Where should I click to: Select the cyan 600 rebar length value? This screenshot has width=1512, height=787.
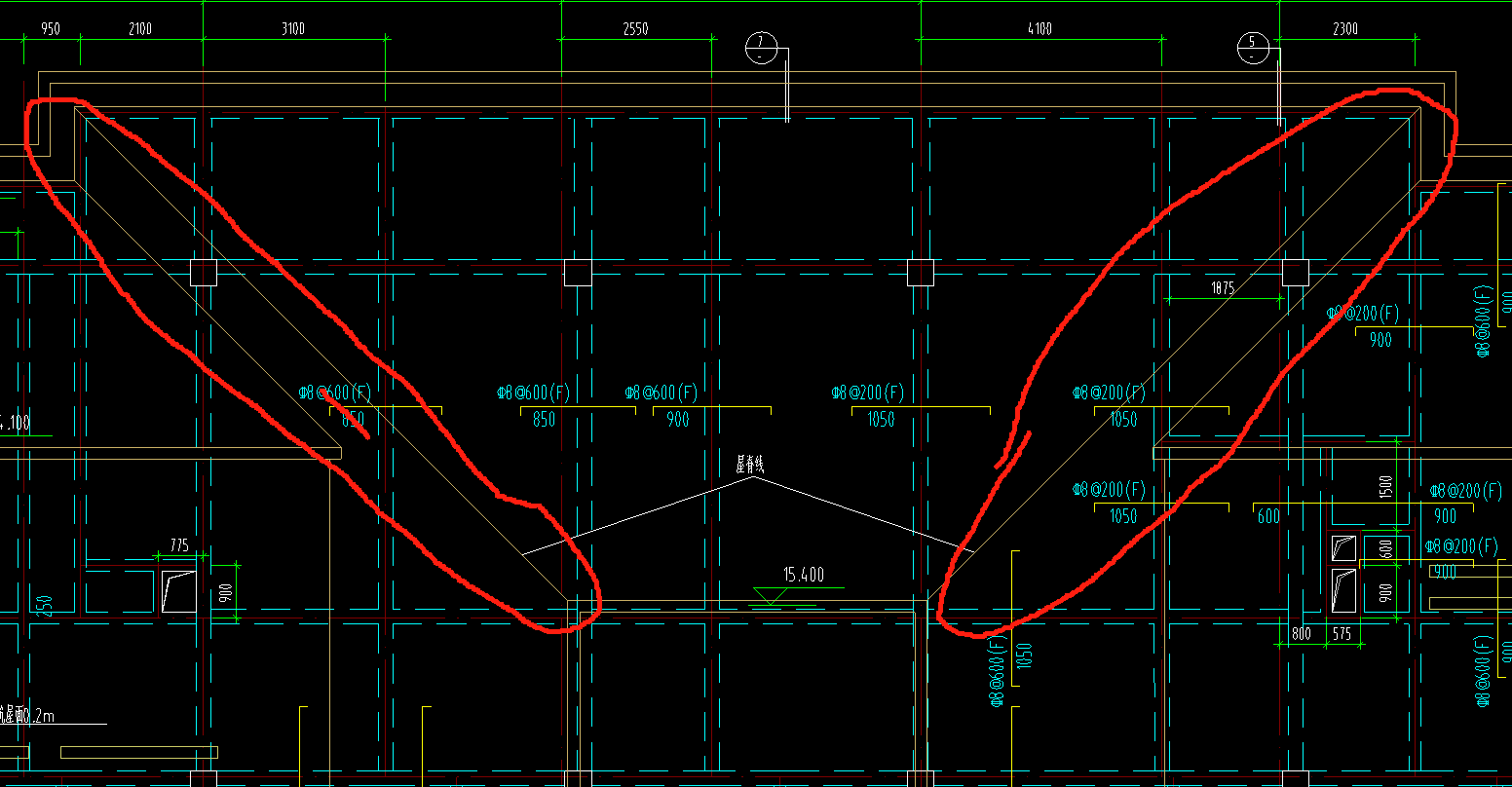point(1268,516)
